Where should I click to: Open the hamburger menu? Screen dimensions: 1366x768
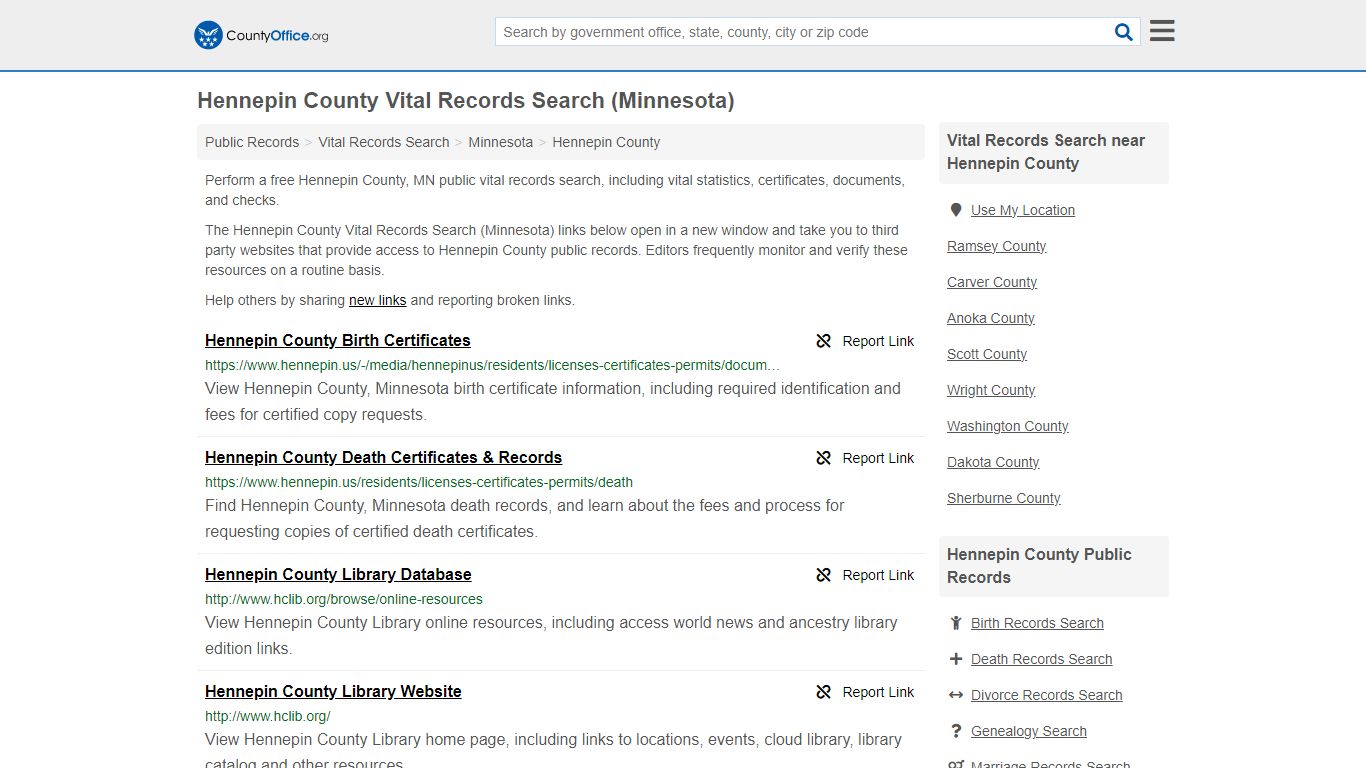[1162, 31]
